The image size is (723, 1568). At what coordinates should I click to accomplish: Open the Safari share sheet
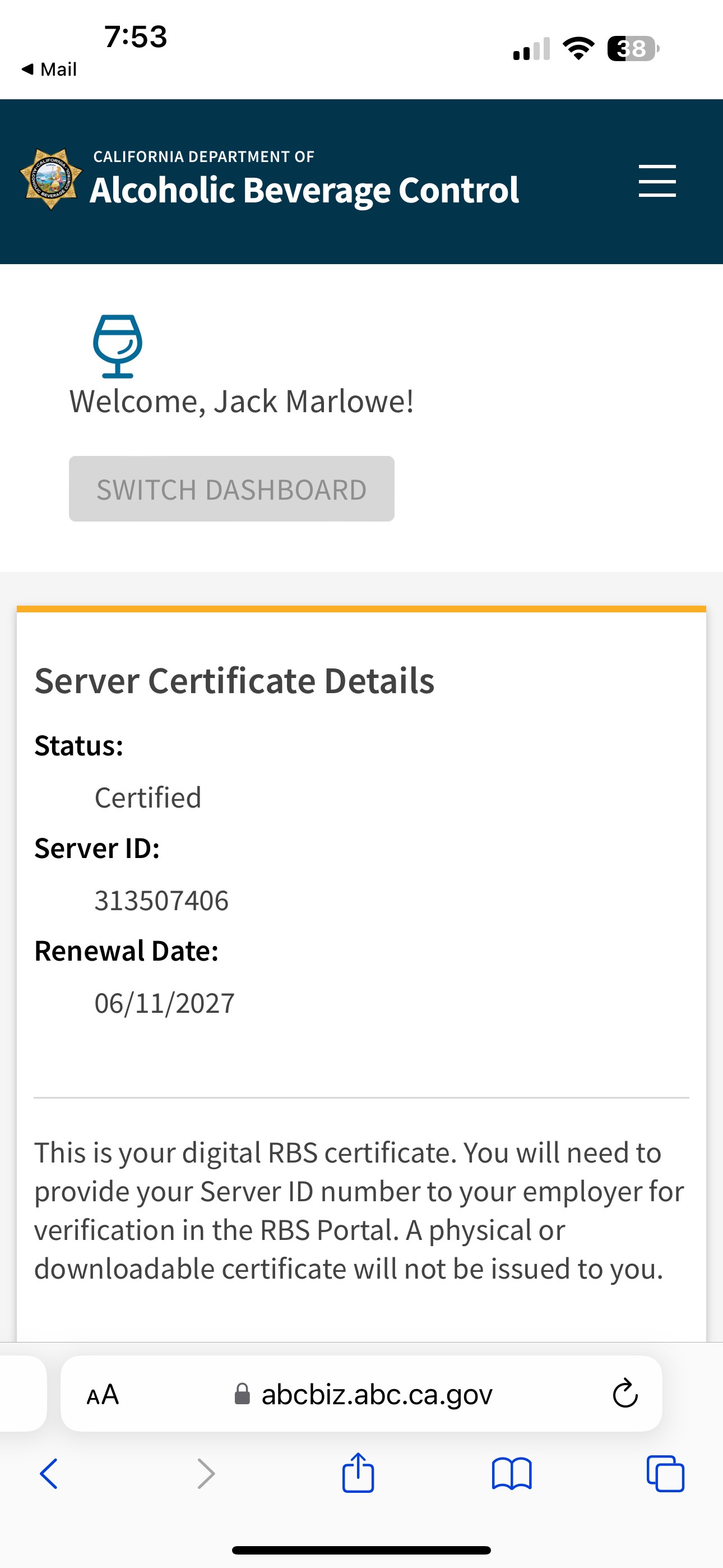point(358,1473)
